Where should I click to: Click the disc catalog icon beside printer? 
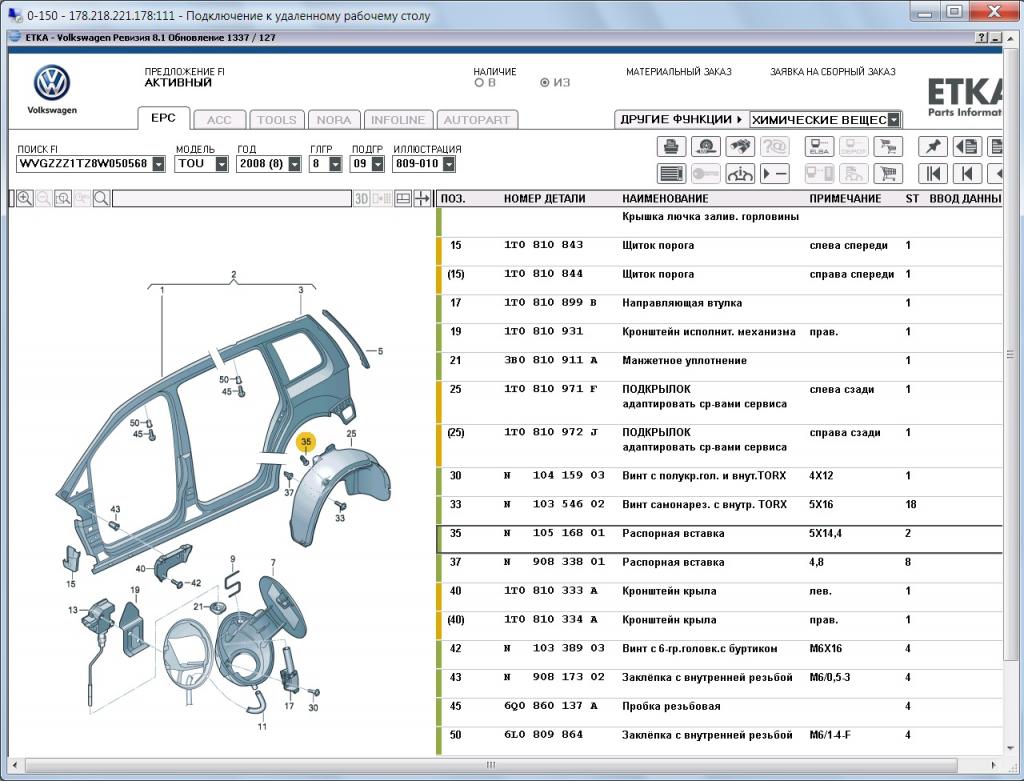pos(705,146)
